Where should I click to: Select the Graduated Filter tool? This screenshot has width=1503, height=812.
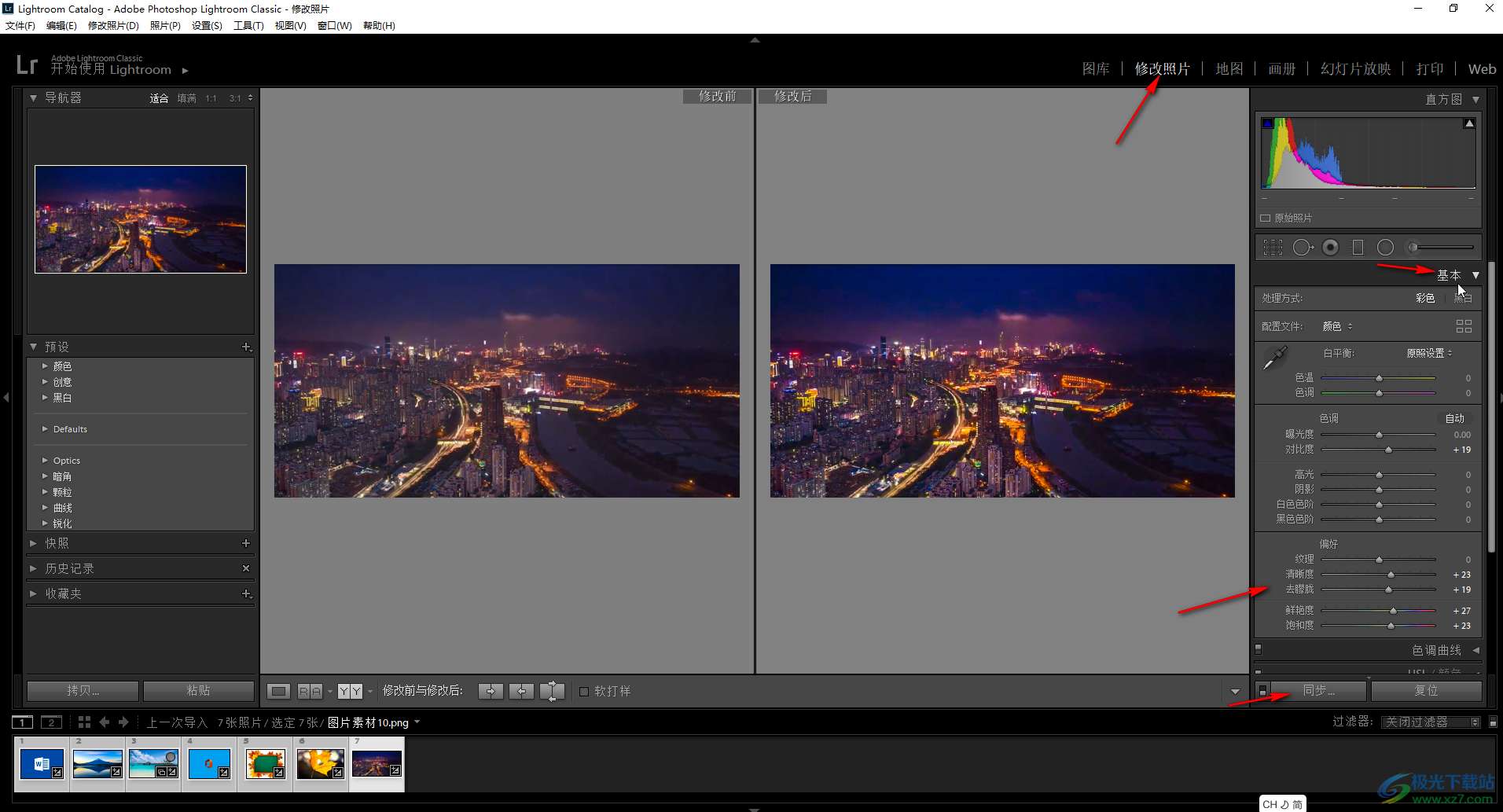coord(1358,248)
